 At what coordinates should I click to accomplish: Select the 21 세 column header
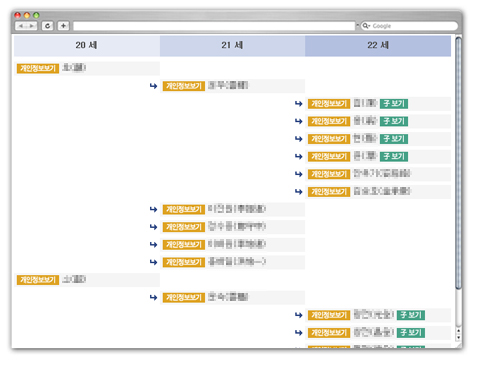(232, 45)
